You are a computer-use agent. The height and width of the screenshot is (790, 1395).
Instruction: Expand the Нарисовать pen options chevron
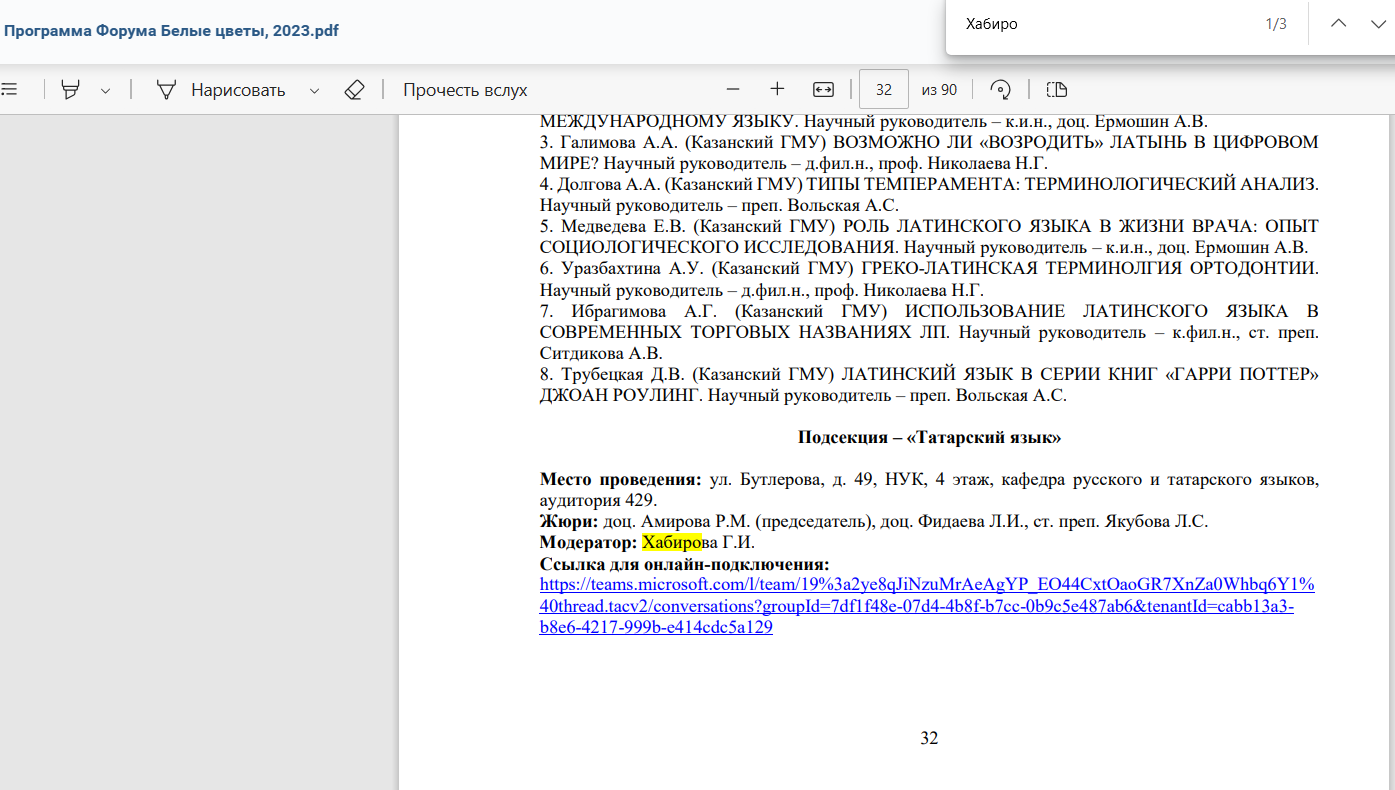tap(314, 90)
